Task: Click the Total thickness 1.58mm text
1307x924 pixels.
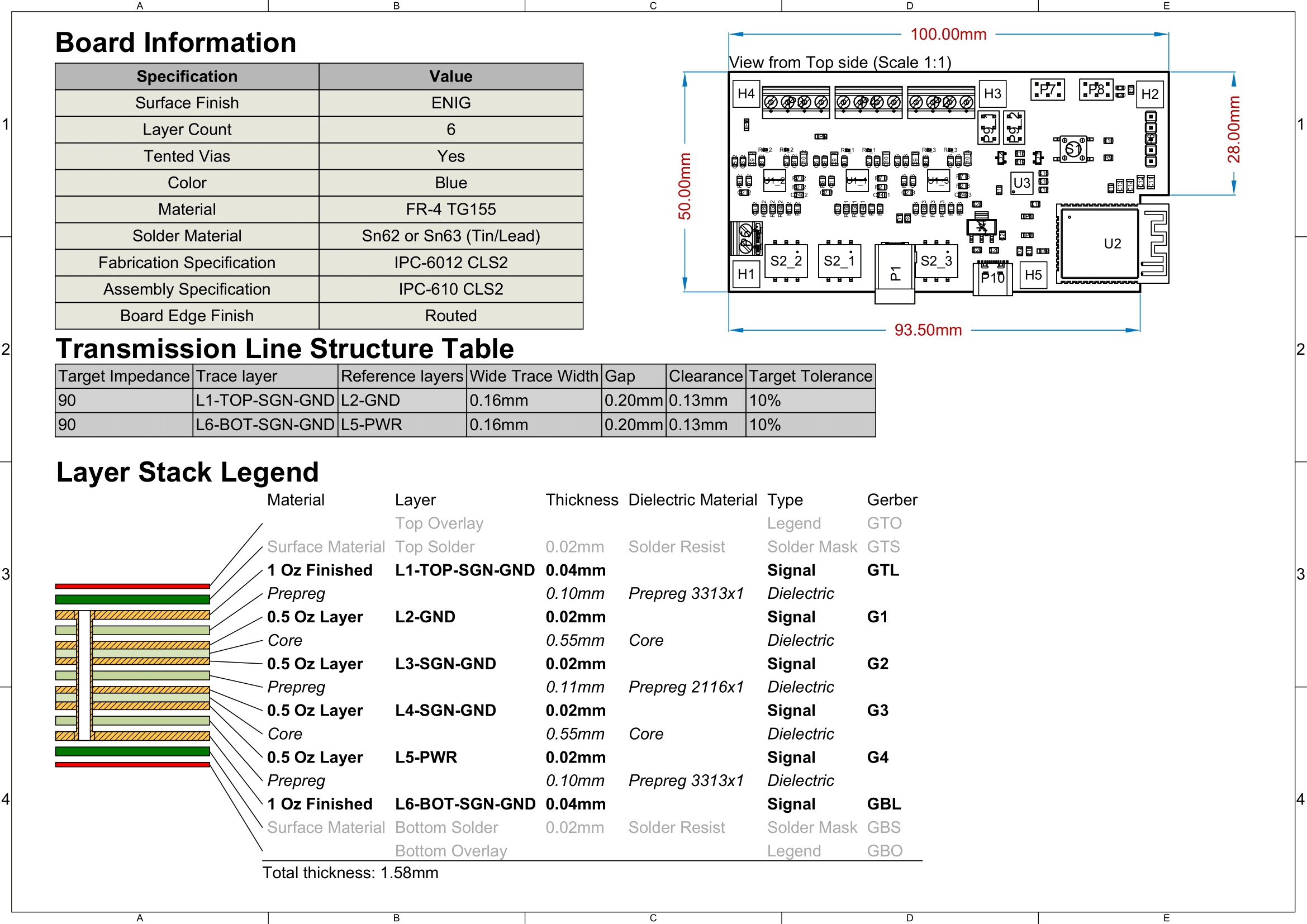Action: pos(350,873)
